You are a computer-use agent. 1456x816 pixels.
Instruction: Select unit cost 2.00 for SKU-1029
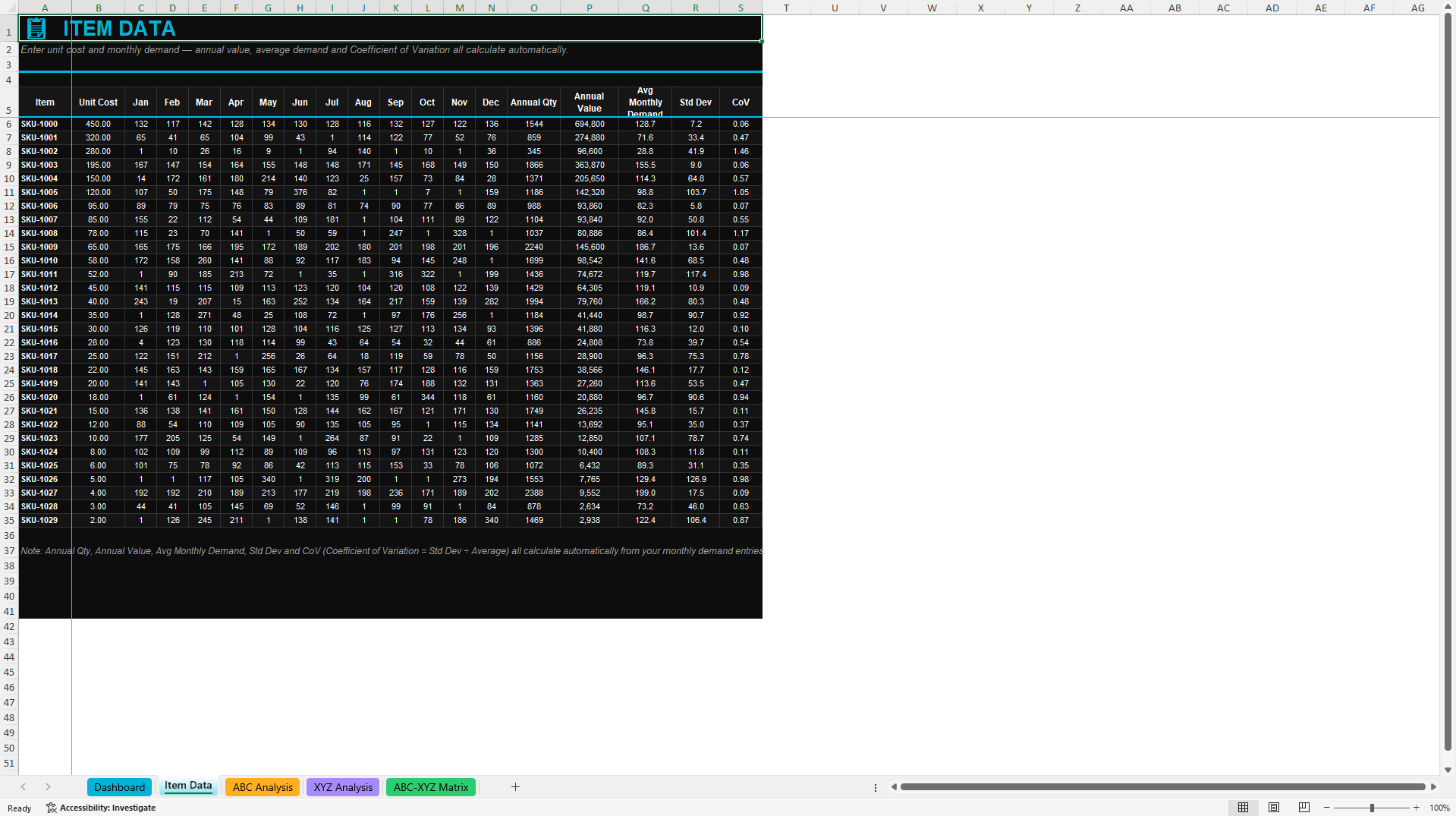click(x=98, y=520)
